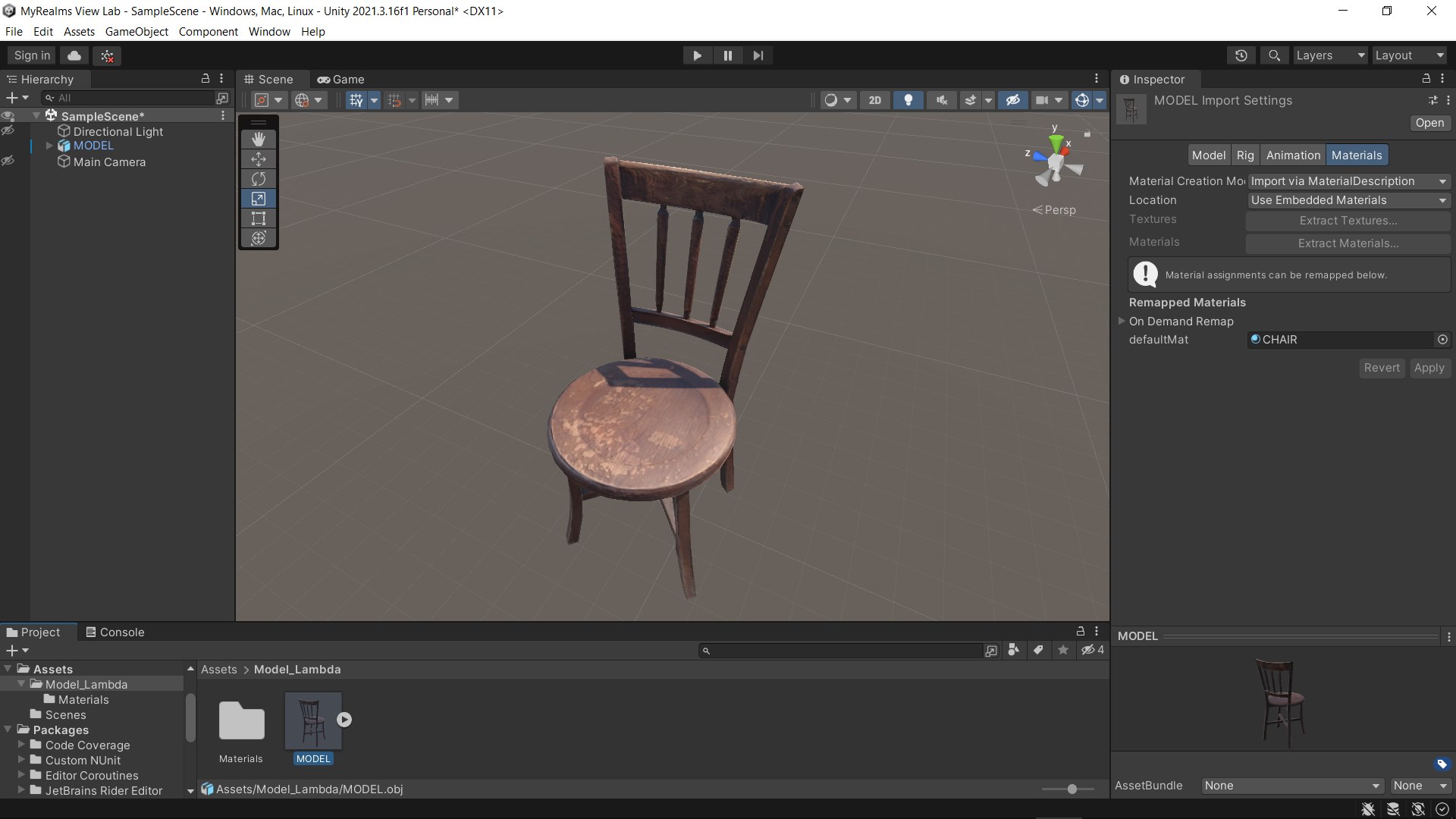Open the global search magnifier icon

coord(1274,55)
